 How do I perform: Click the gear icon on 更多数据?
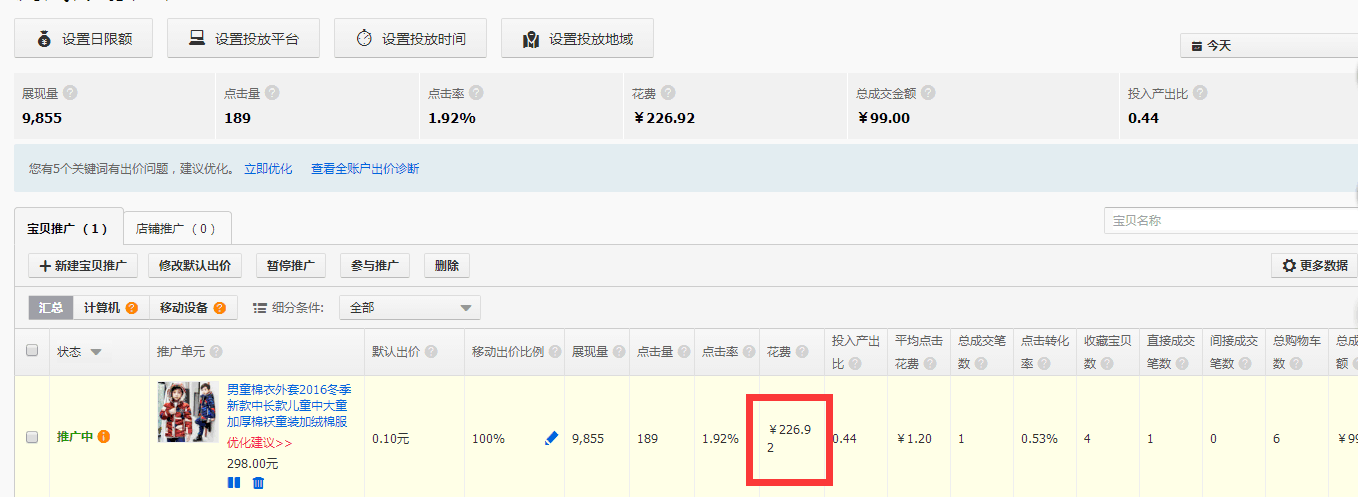point(1289,266)
